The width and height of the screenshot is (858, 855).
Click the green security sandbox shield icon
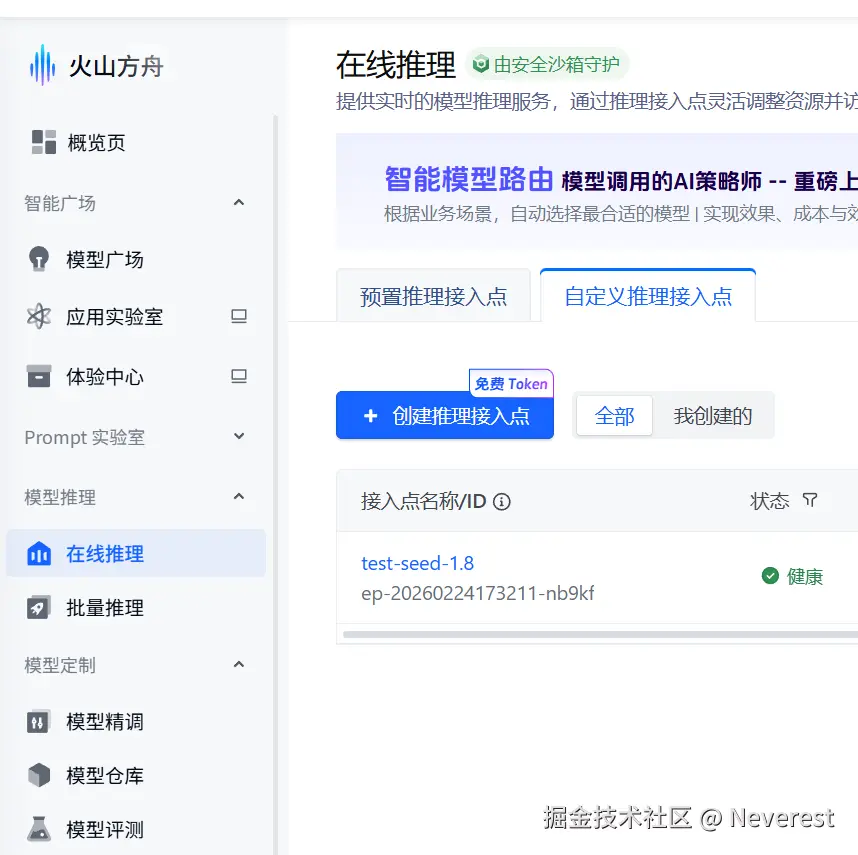[481, 64]
